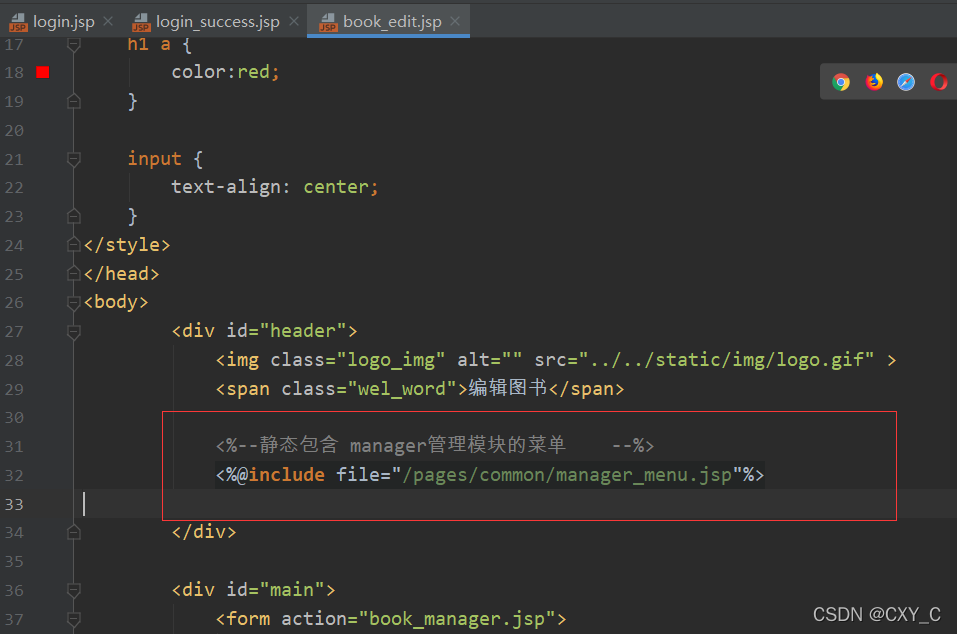Click the text "color:red;"
Screen dimensions: 957x634
(225, 72)
